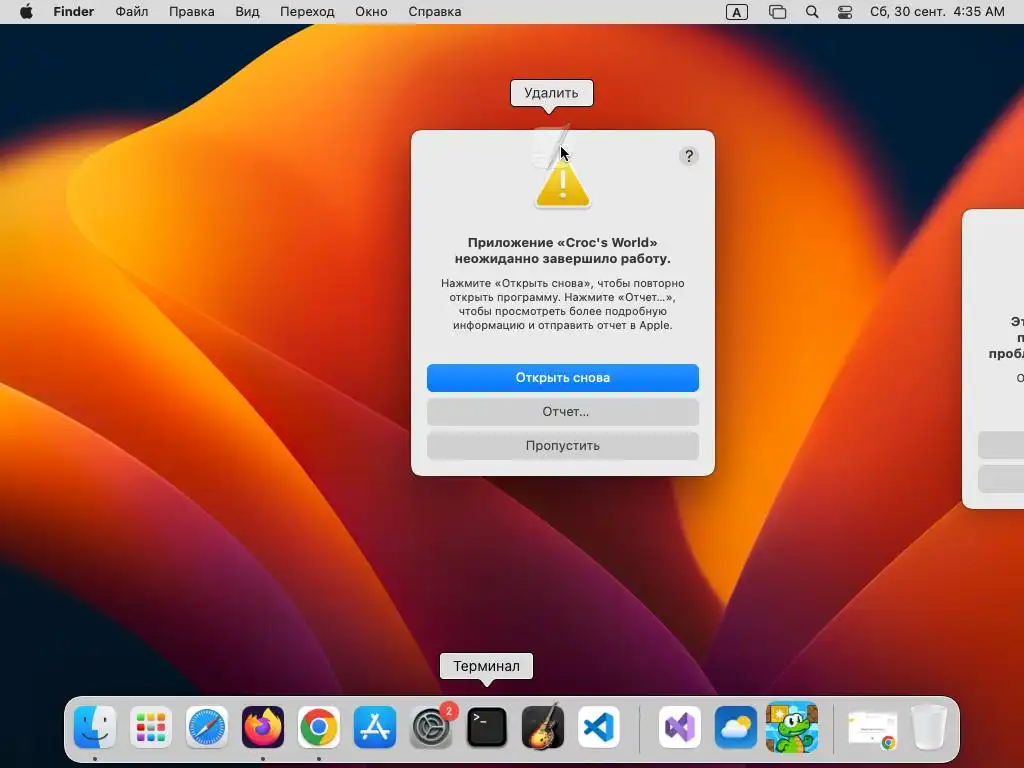The width and height of the screenshot is (1024, 768).
Task: Launch Firefox from the Dock
Action: (x=263, y=727)
